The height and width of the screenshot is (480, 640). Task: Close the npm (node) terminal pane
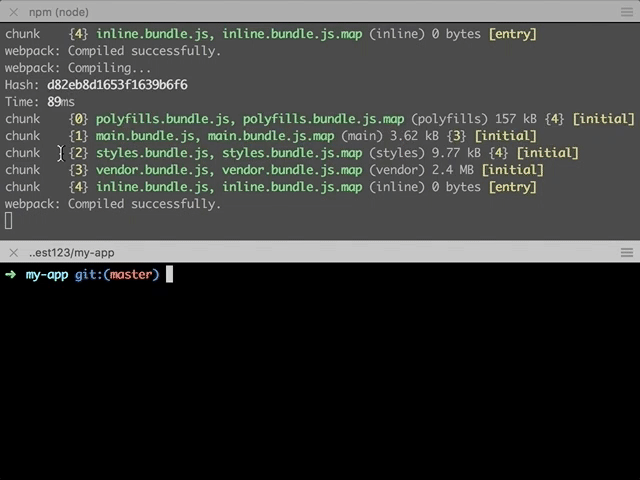13,12
